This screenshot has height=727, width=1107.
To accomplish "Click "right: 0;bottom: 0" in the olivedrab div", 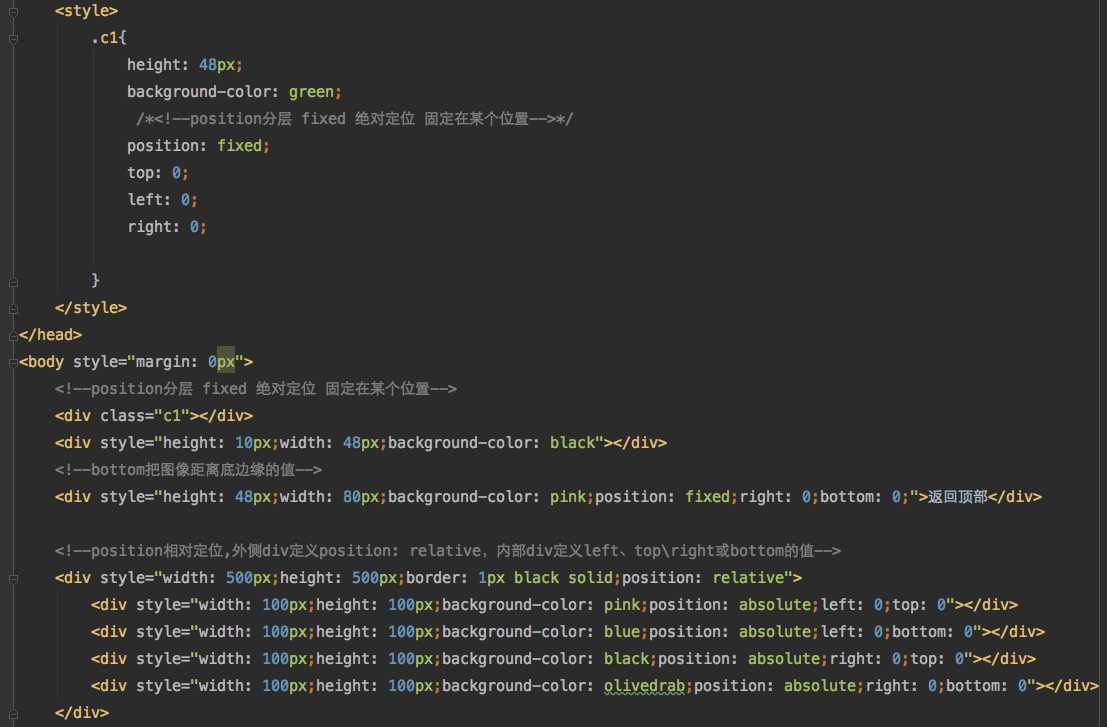I will point(945,686).
